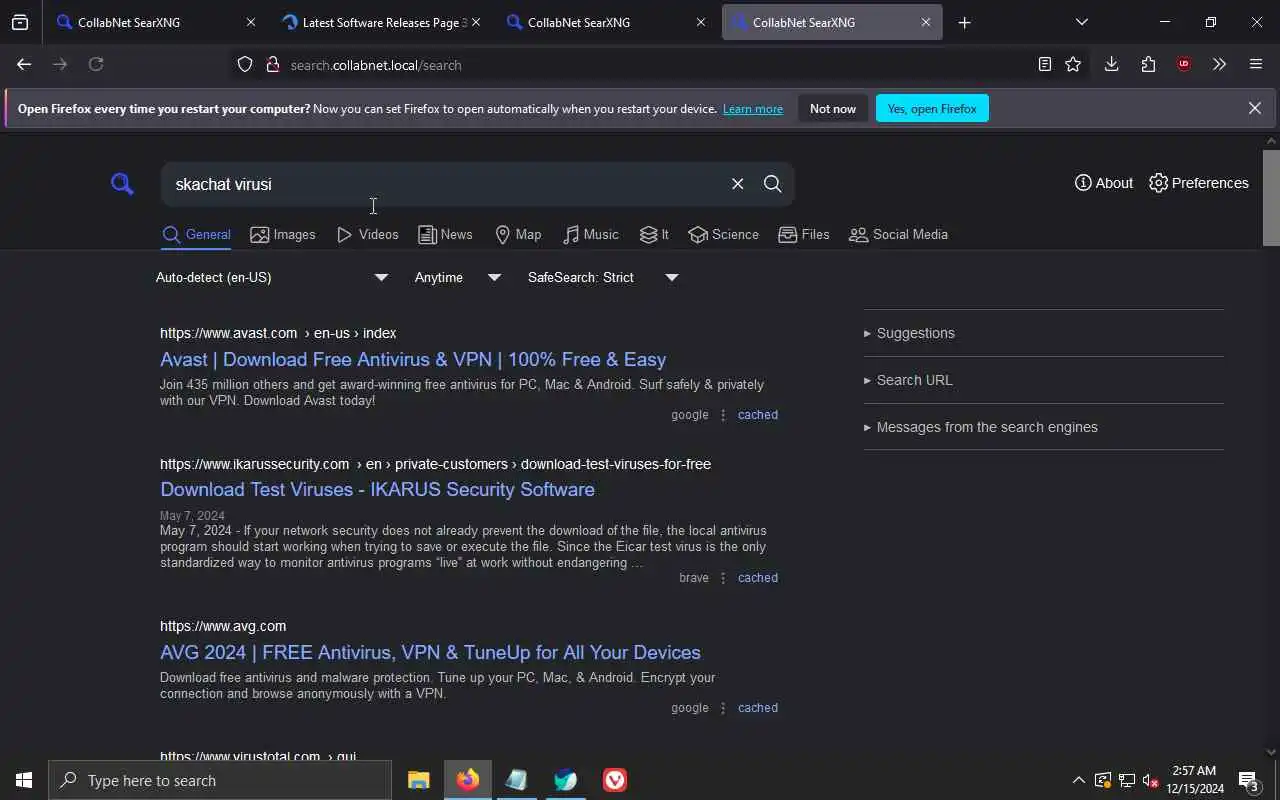Submit search with the magnifier button
The height and width of the screenshot is (800, 1280).
point(772,184)
